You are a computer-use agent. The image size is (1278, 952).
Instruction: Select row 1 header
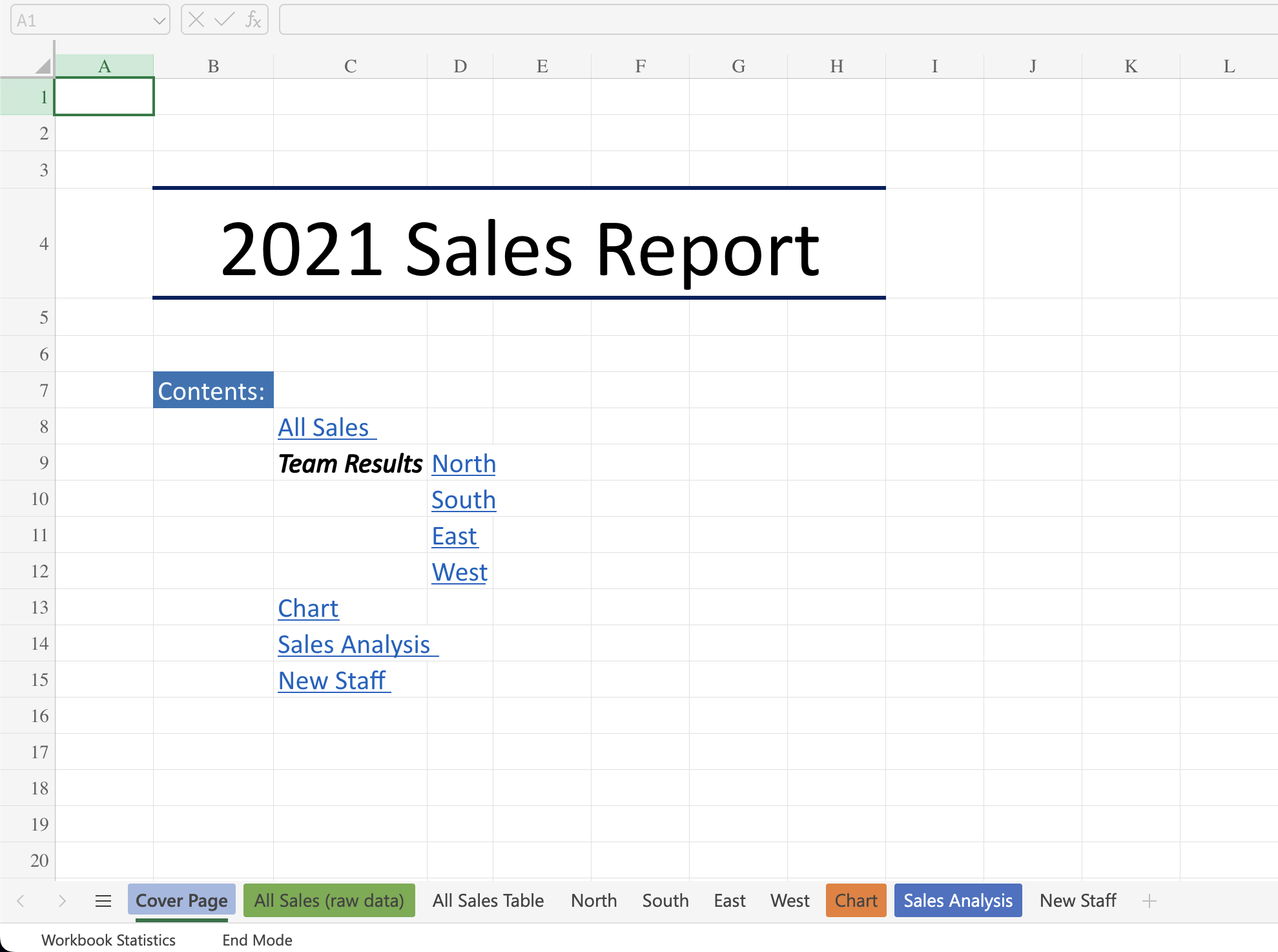coord(27,97)
